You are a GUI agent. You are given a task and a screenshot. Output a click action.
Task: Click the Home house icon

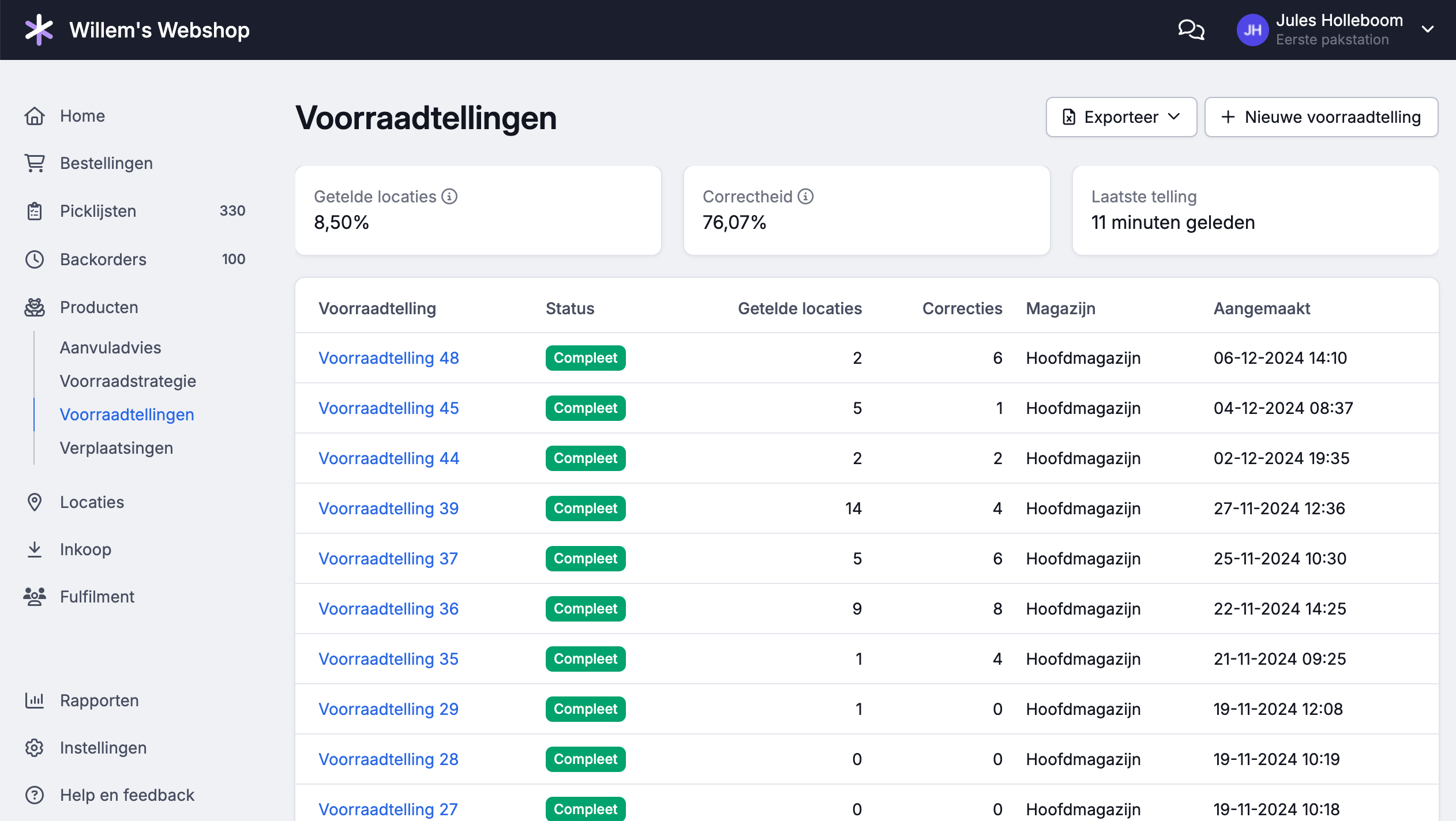pos(35,116)
